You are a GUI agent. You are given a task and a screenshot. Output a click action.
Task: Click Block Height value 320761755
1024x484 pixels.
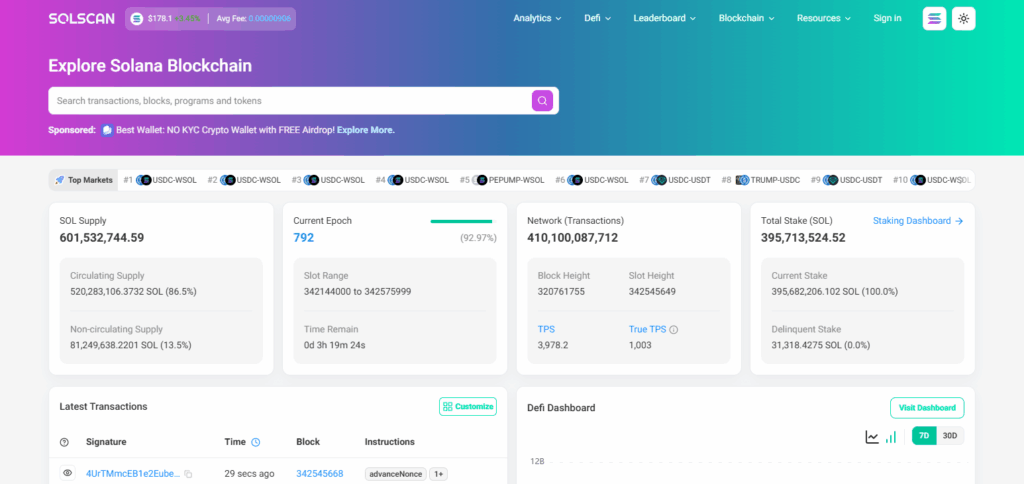coord(562,291)
